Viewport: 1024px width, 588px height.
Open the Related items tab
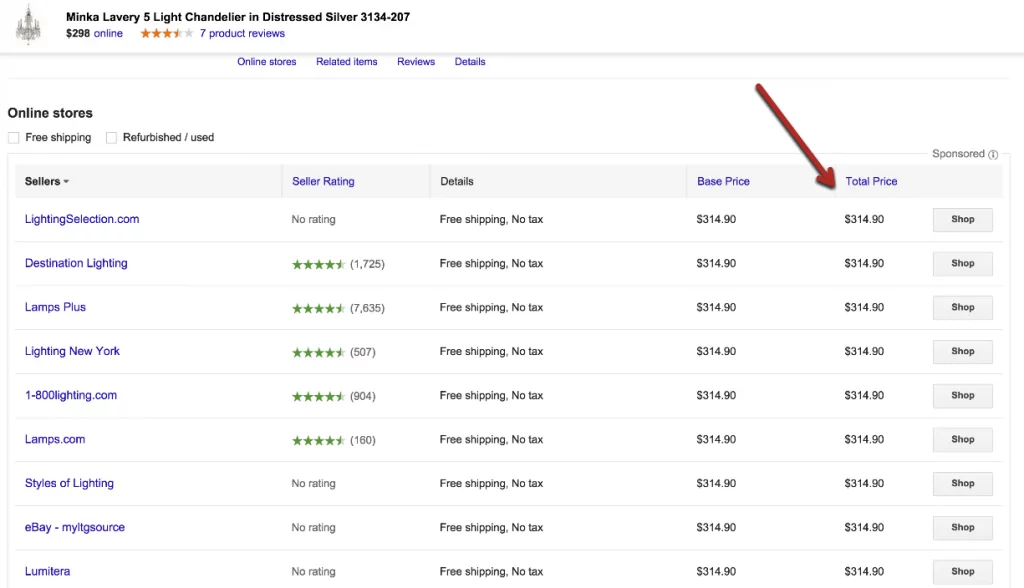click(346, 61)
